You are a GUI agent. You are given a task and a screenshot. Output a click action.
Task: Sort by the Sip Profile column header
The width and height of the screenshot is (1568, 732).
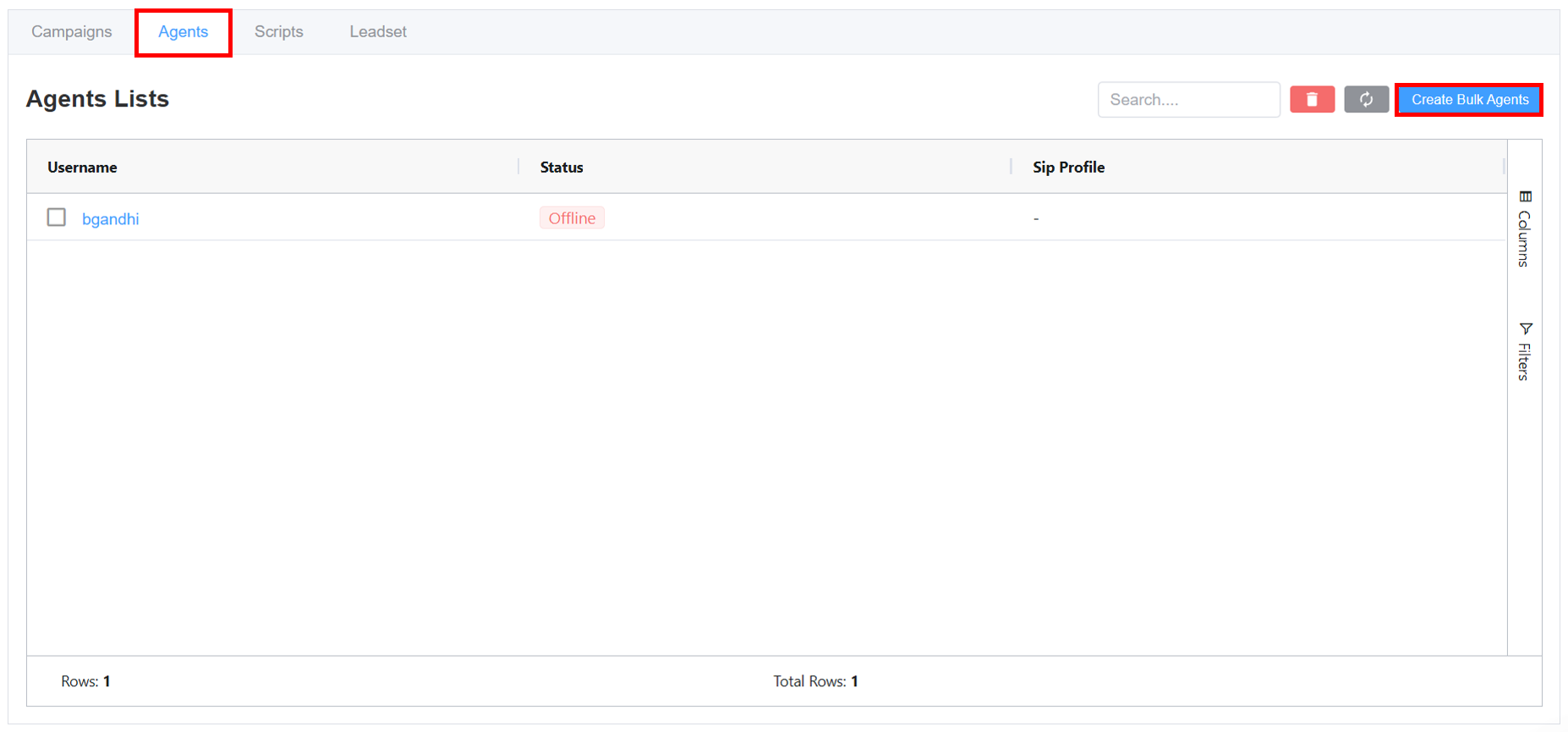click(1068, 168)
